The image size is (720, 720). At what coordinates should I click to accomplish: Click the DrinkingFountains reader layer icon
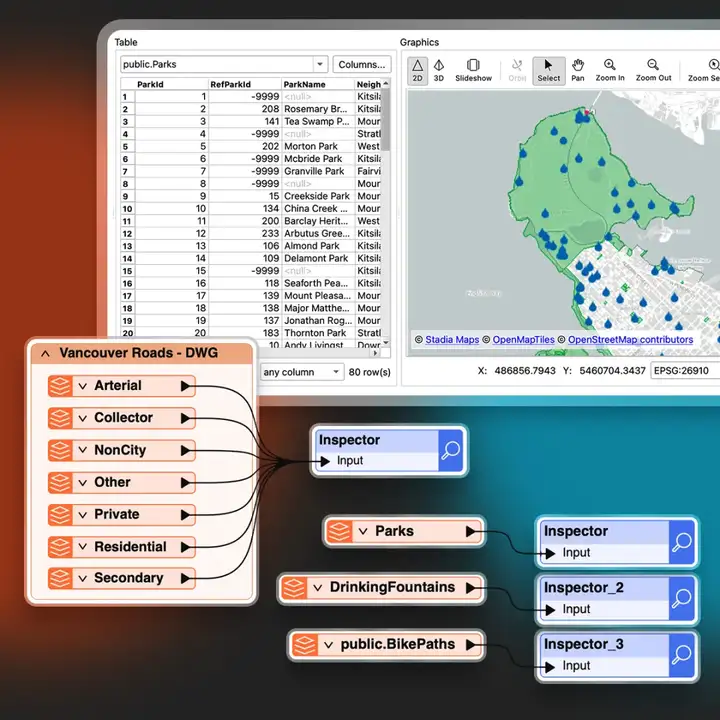click(294, 588)
